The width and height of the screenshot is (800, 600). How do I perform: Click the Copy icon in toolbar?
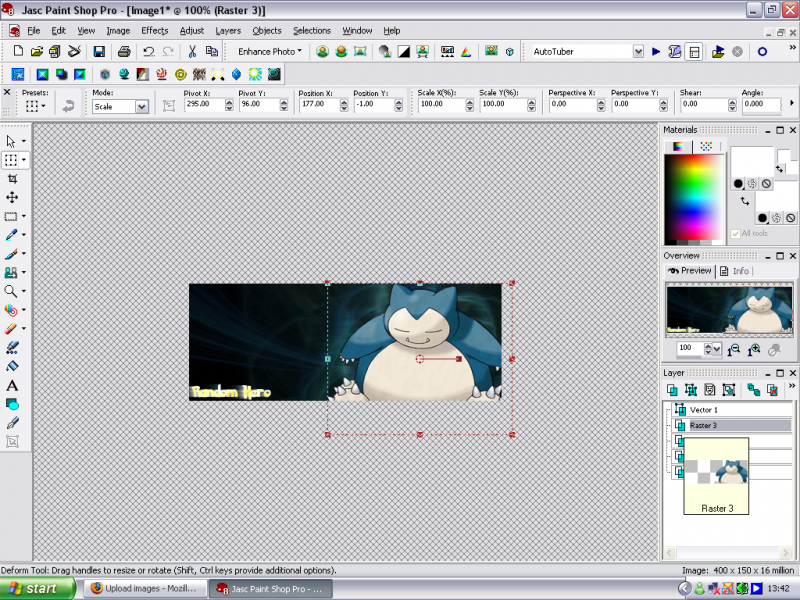coord(211,51)
